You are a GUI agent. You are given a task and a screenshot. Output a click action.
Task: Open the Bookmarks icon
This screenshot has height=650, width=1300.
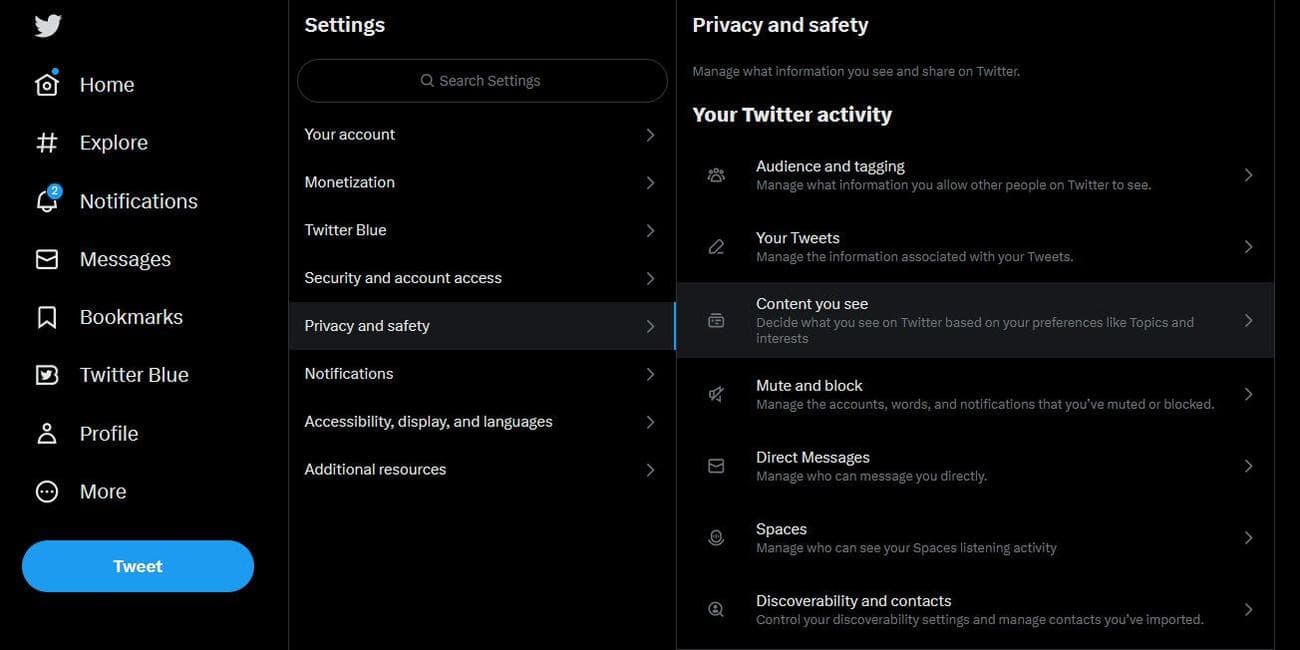tap(44, 314)
